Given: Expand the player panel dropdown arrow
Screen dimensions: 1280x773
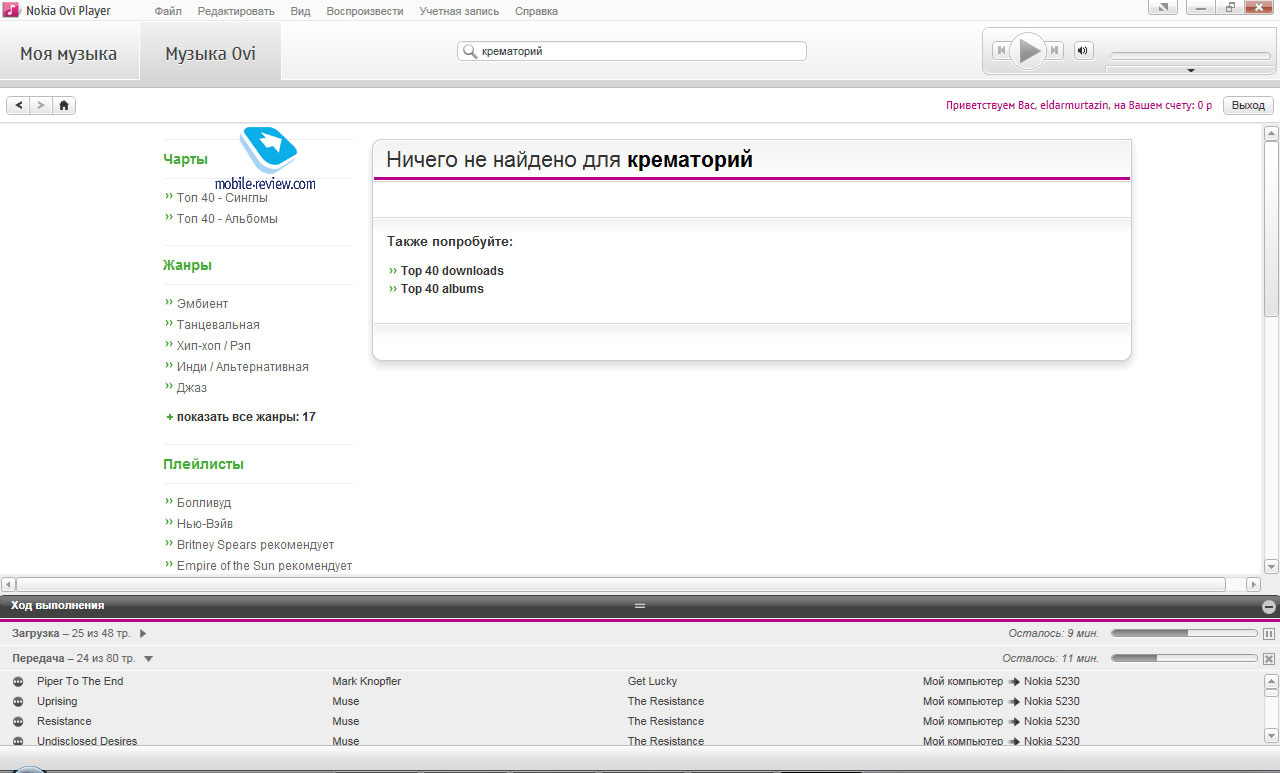Looking at the screenshot, I should (1190, 71).
